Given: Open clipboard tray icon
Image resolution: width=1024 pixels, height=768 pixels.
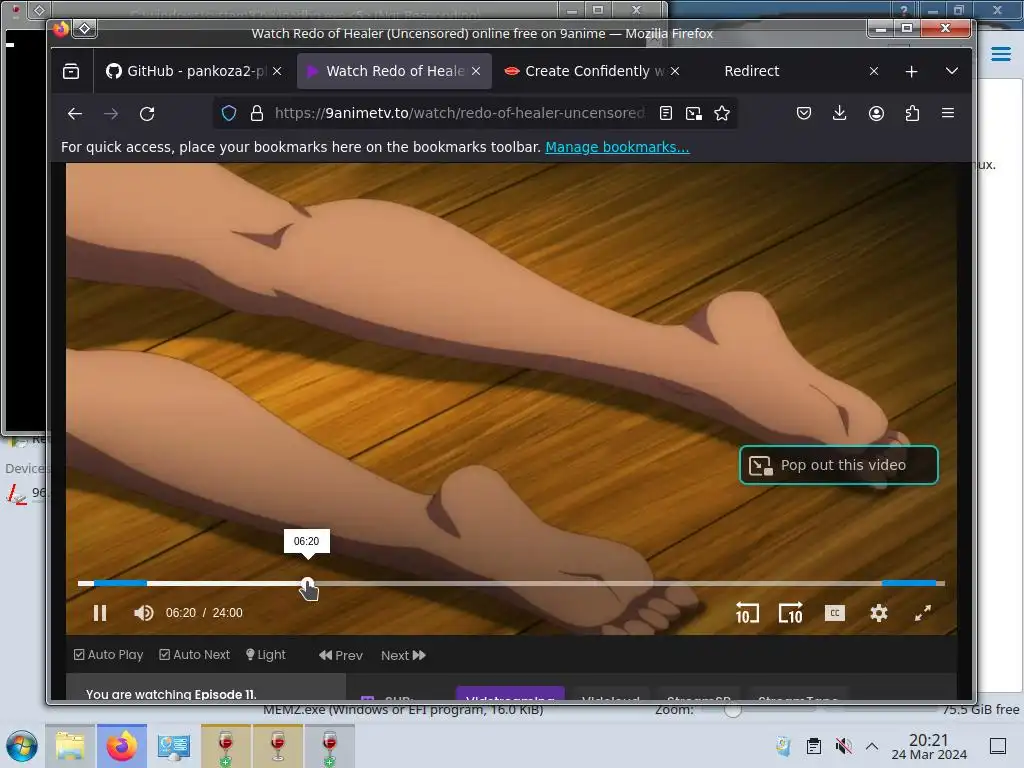Looking at the screenshot, I should 814,746.
